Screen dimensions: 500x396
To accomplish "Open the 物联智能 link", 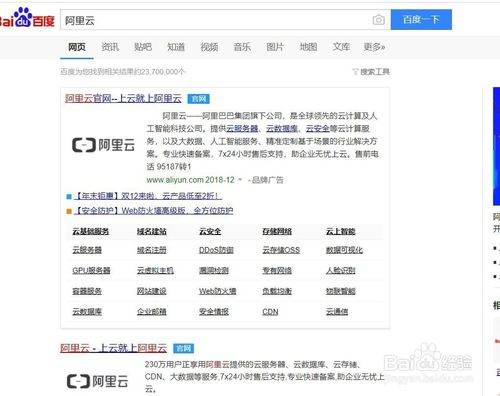I will 341,291.
